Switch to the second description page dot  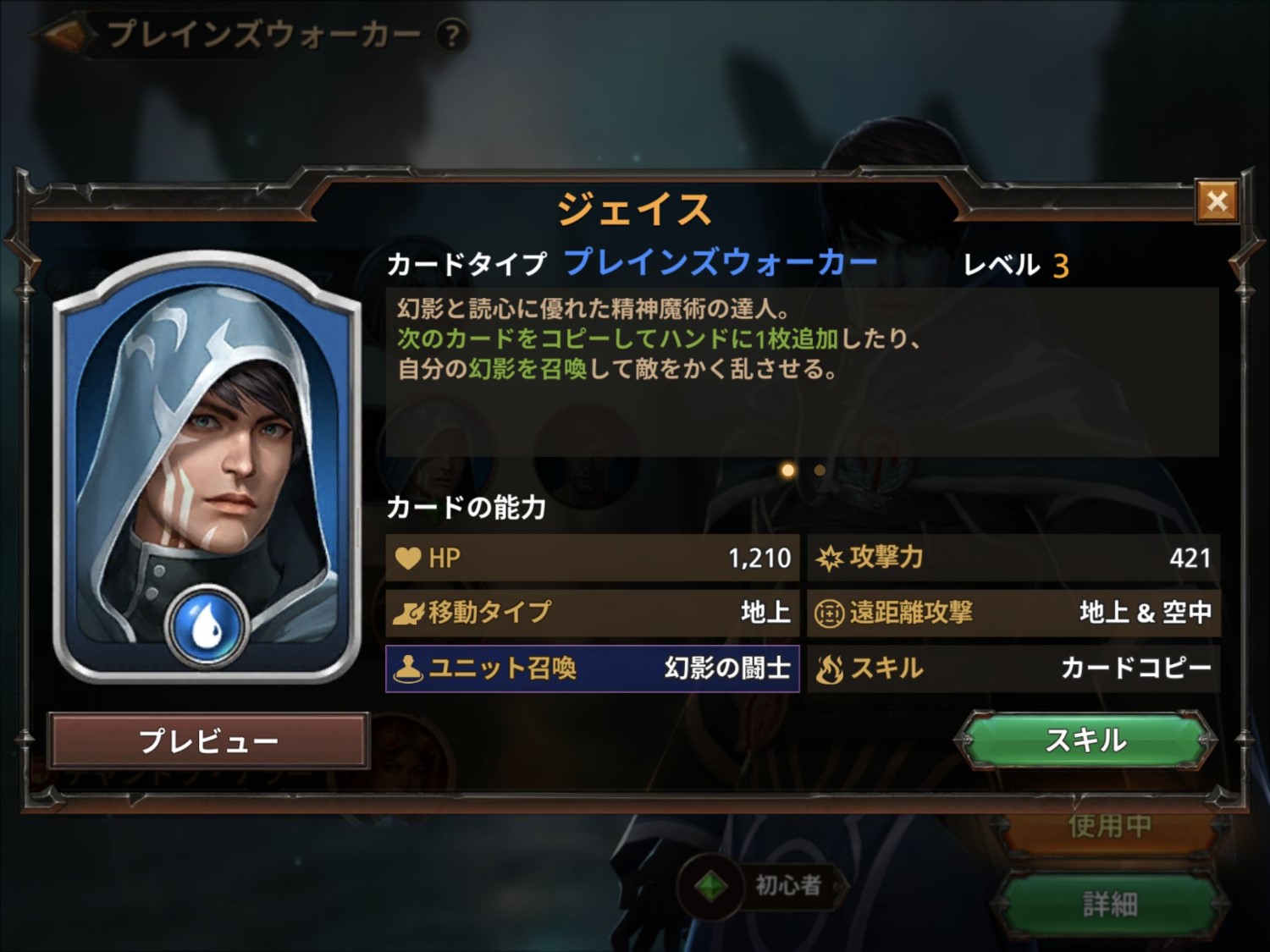(x=820, y=470)
